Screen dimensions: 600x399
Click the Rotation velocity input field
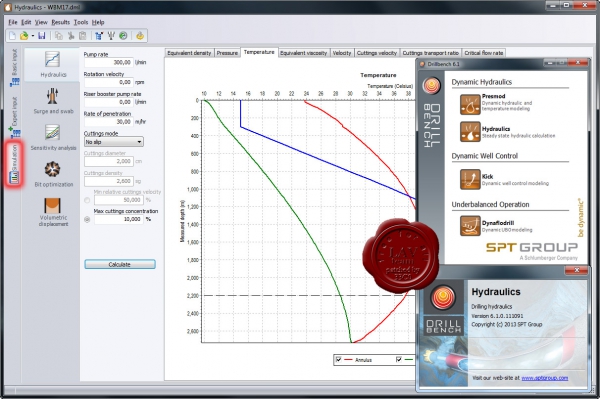point(109,82)
